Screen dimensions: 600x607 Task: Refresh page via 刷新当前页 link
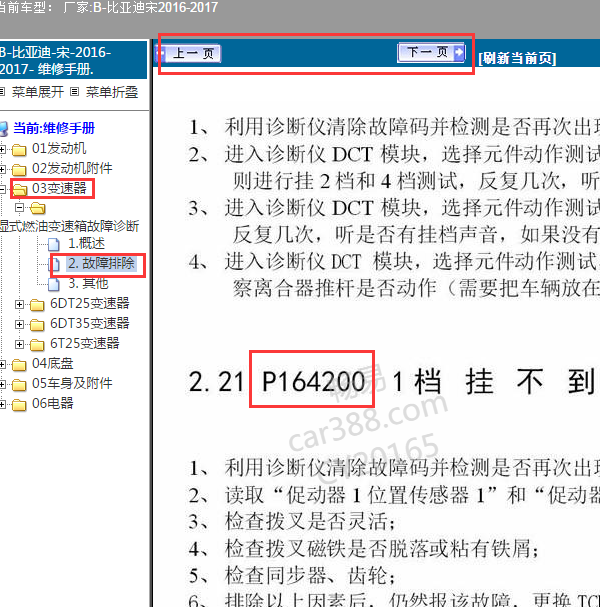pos(517,58)
